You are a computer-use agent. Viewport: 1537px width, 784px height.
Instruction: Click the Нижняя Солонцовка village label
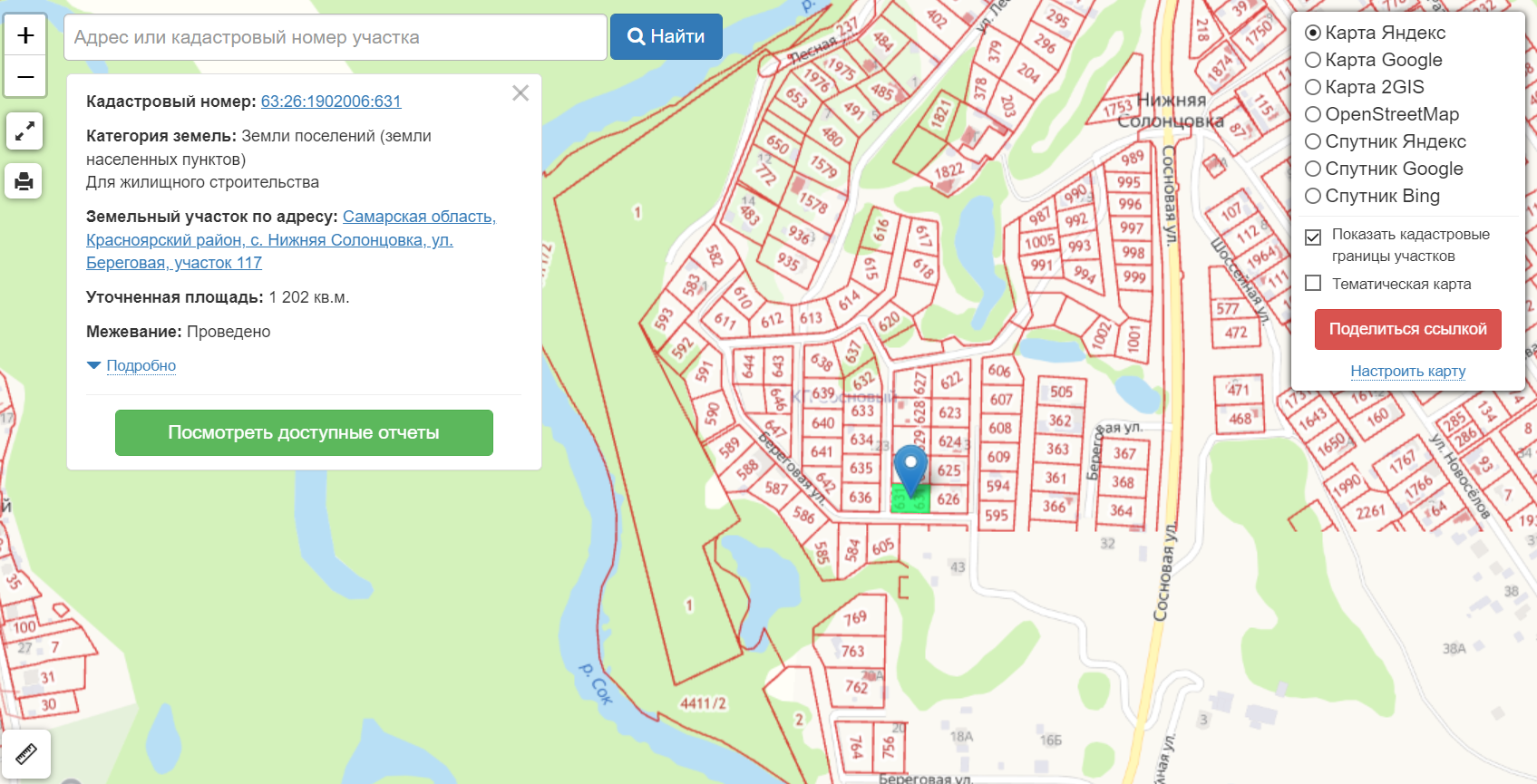pyautogui.click(x=1171, y=111)
